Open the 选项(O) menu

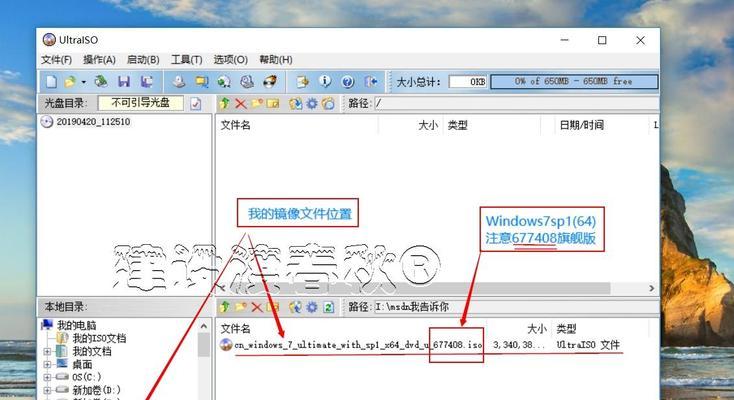[231, 60]
